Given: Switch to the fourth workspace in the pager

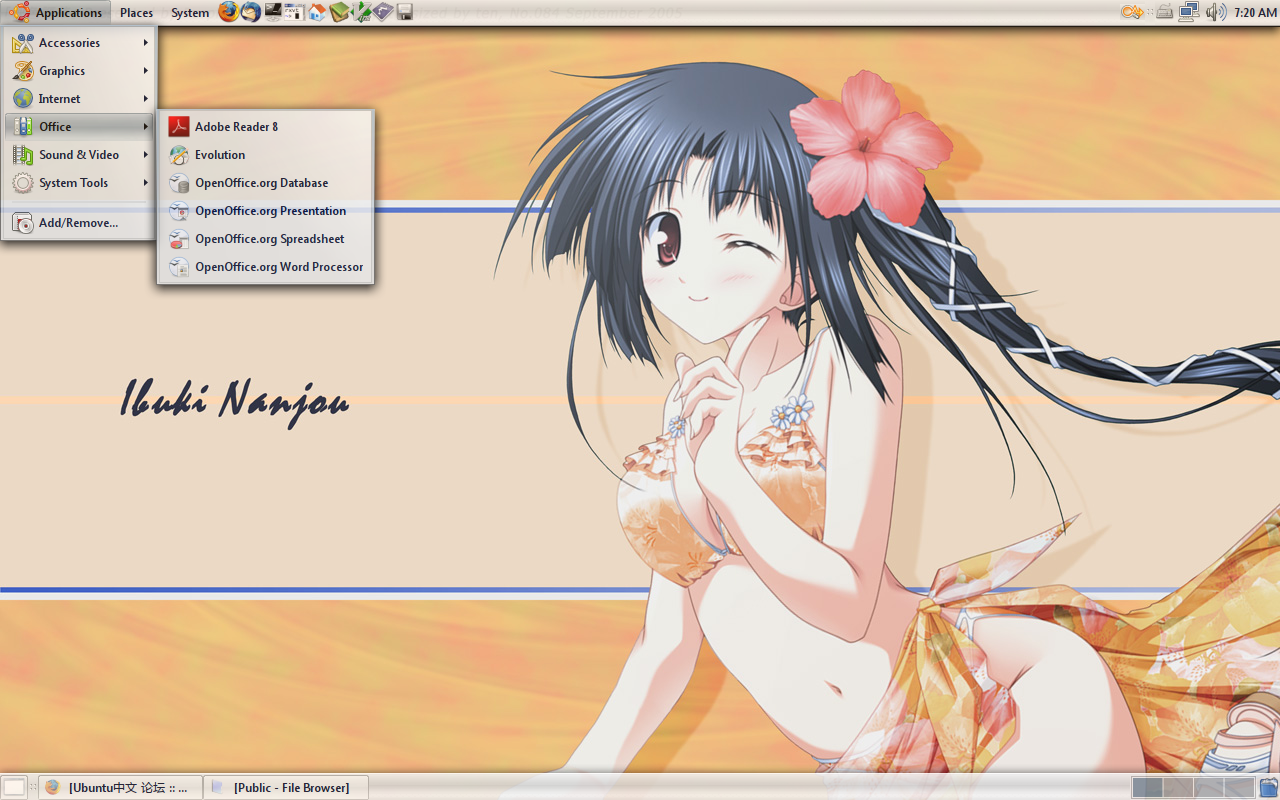Looking at the screenshot, I should click(x=1239, y=787).
